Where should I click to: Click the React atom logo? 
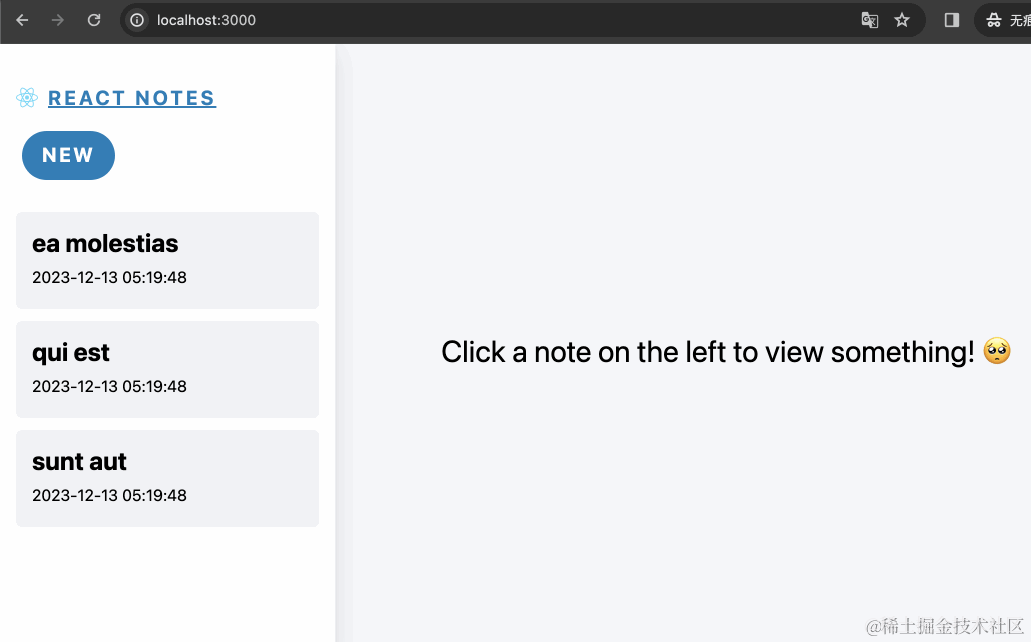(x=27, y=98)
